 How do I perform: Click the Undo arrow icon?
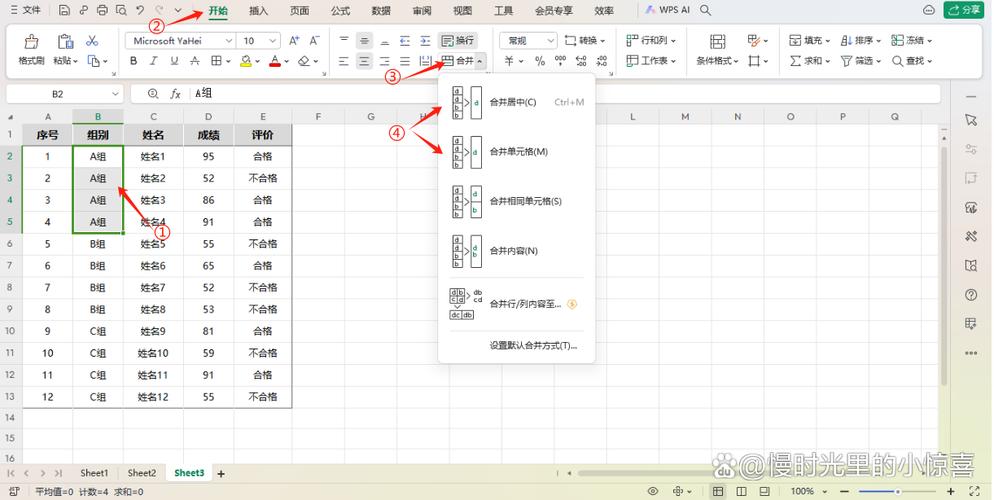click(140, 10)
